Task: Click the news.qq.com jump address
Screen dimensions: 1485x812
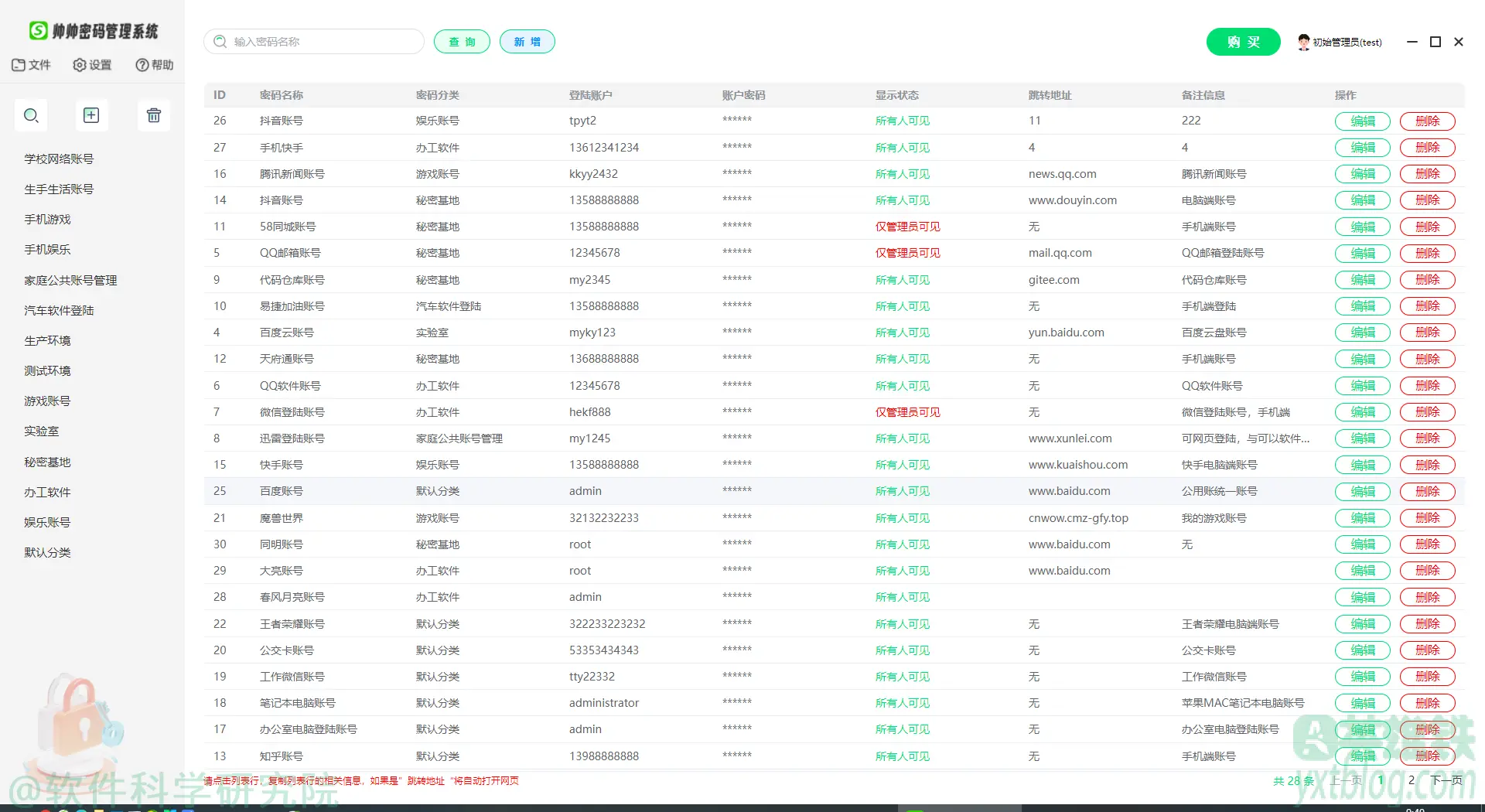Action: click(x=1062, y=174)
